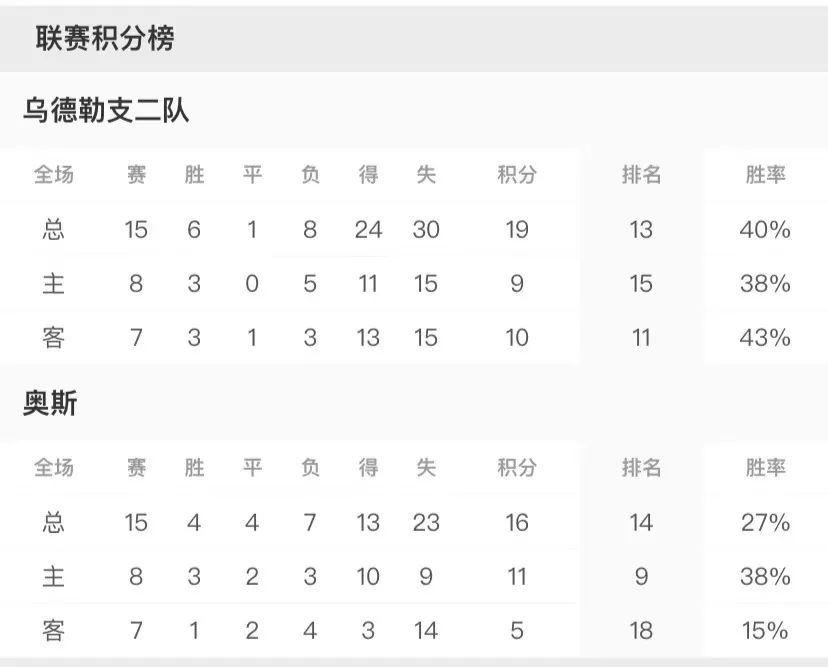Click 乌德勒支二队 total points value 19

tap(516, 230)
